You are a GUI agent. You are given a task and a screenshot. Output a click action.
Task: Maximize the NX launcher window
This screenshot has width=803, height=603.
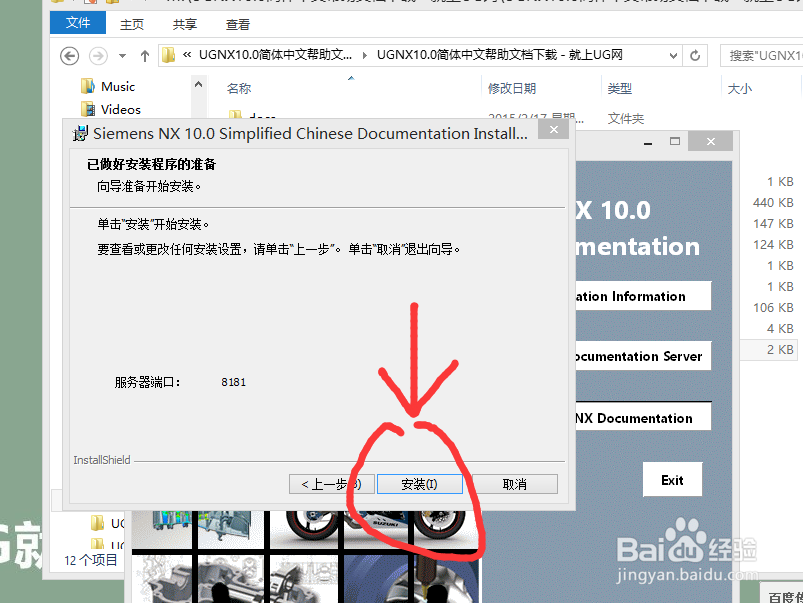675,141
